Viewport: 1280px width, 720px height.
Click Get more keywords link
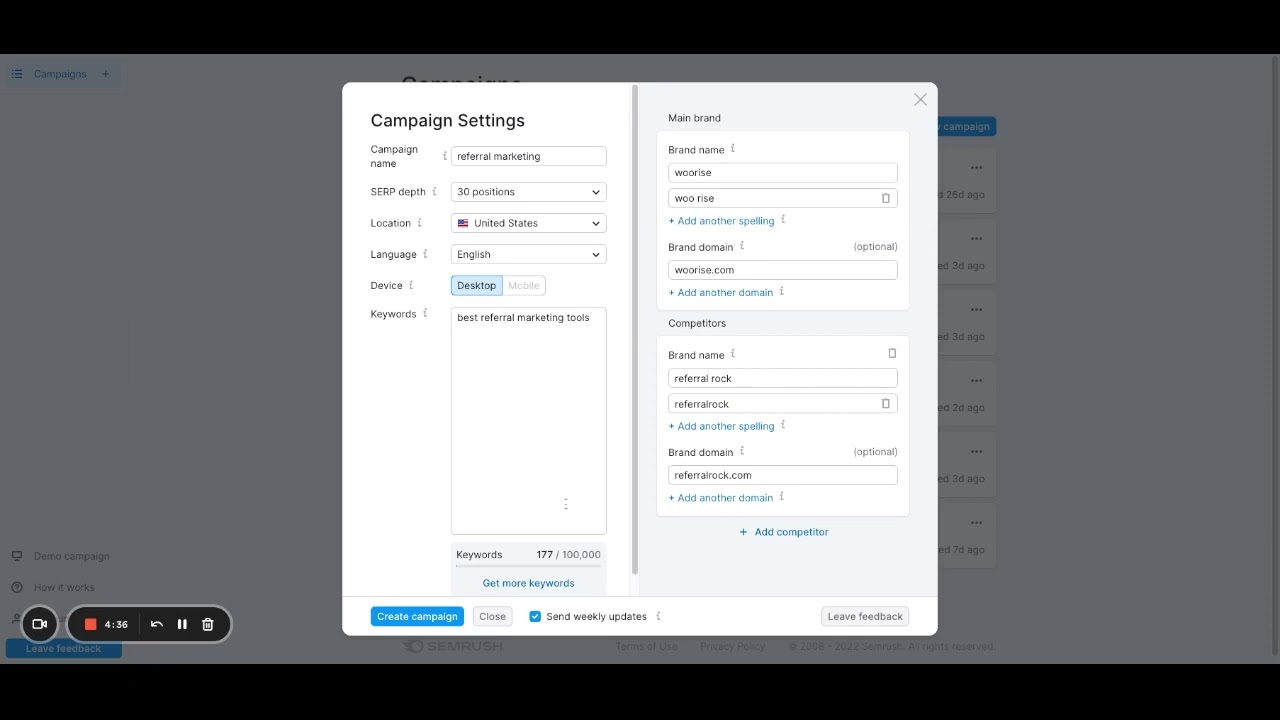528,583
